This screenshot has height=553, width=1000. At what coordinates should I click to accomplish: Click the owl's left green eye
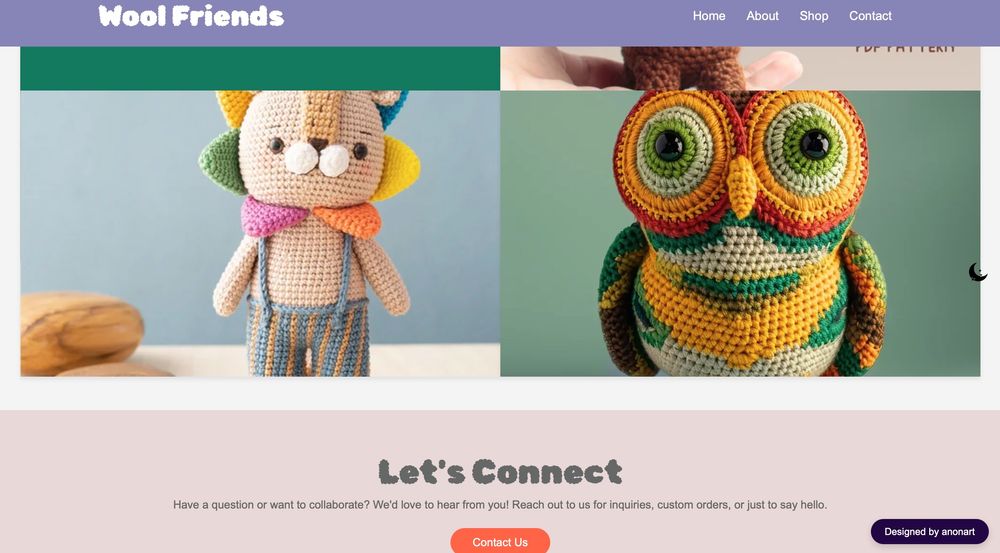[x=670, y=145]
